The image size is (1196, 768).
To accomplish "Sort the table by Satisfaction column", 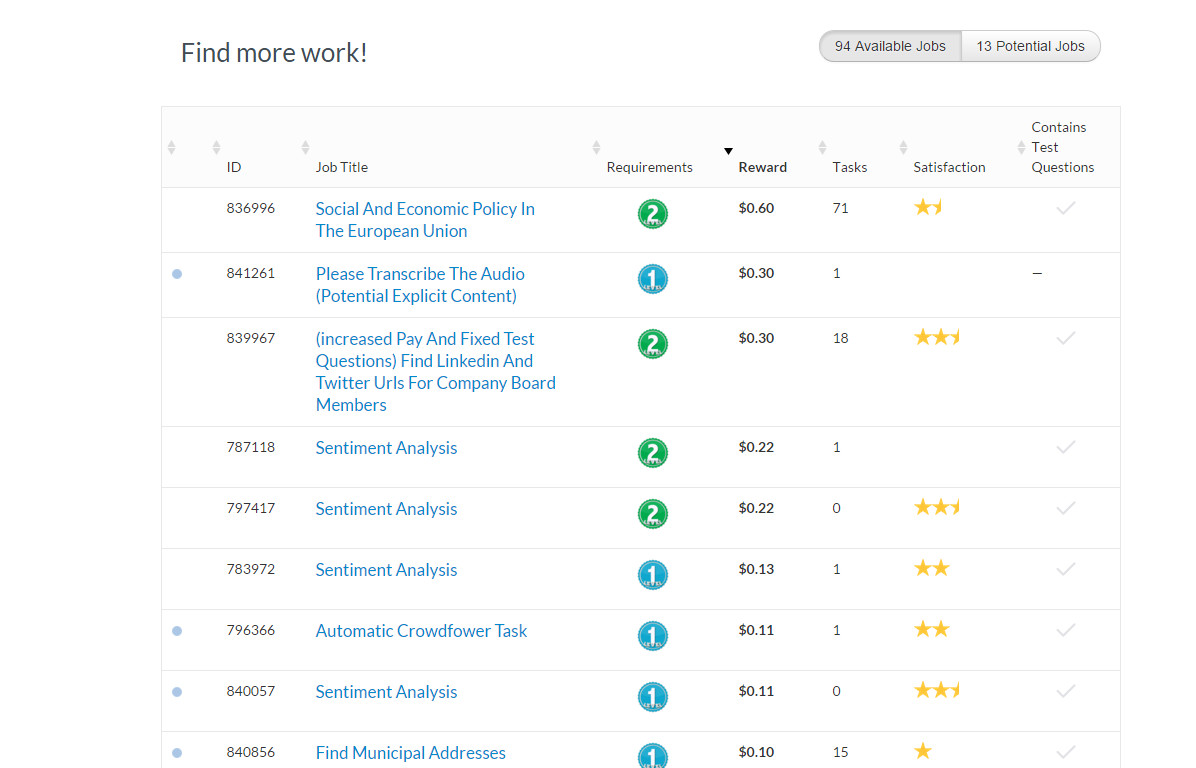I will coord(949,167).
